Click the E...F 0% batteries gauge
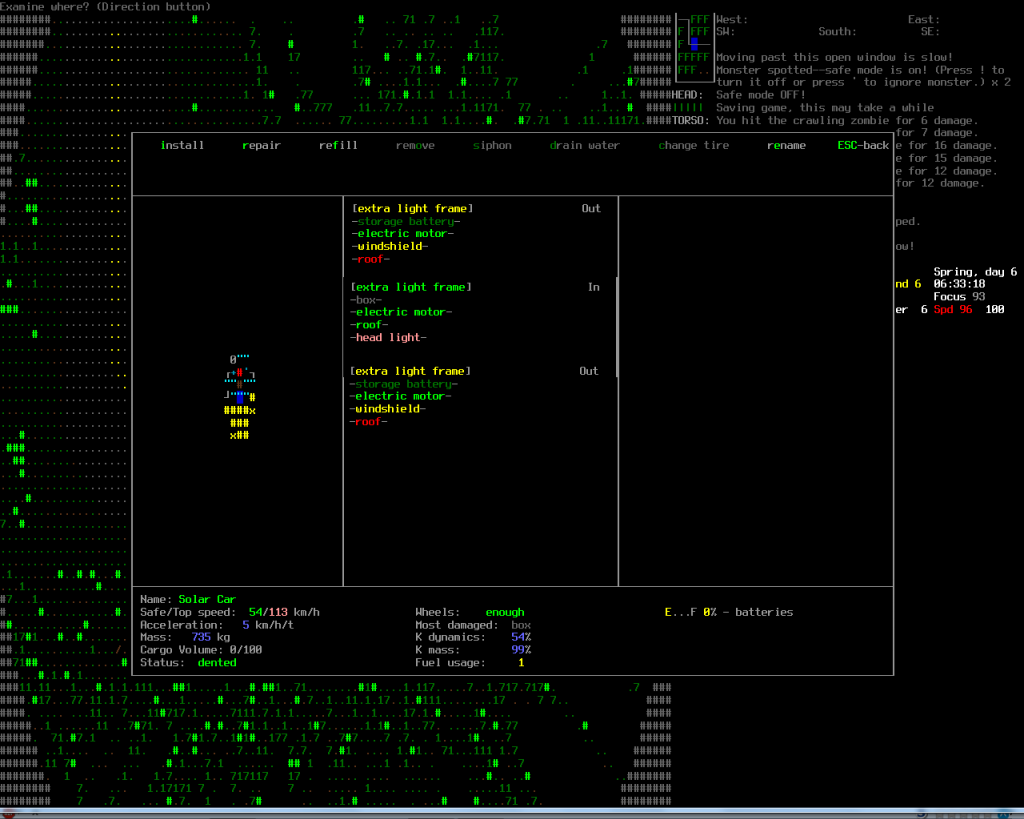Viewport: 1024px width, 819px height. point(729,612)
